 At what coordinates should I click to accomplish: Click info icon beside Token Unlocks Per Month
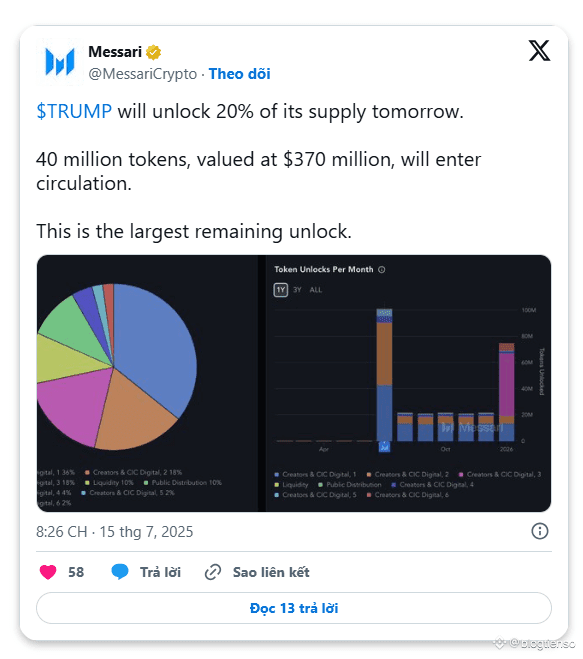point(382,270)
